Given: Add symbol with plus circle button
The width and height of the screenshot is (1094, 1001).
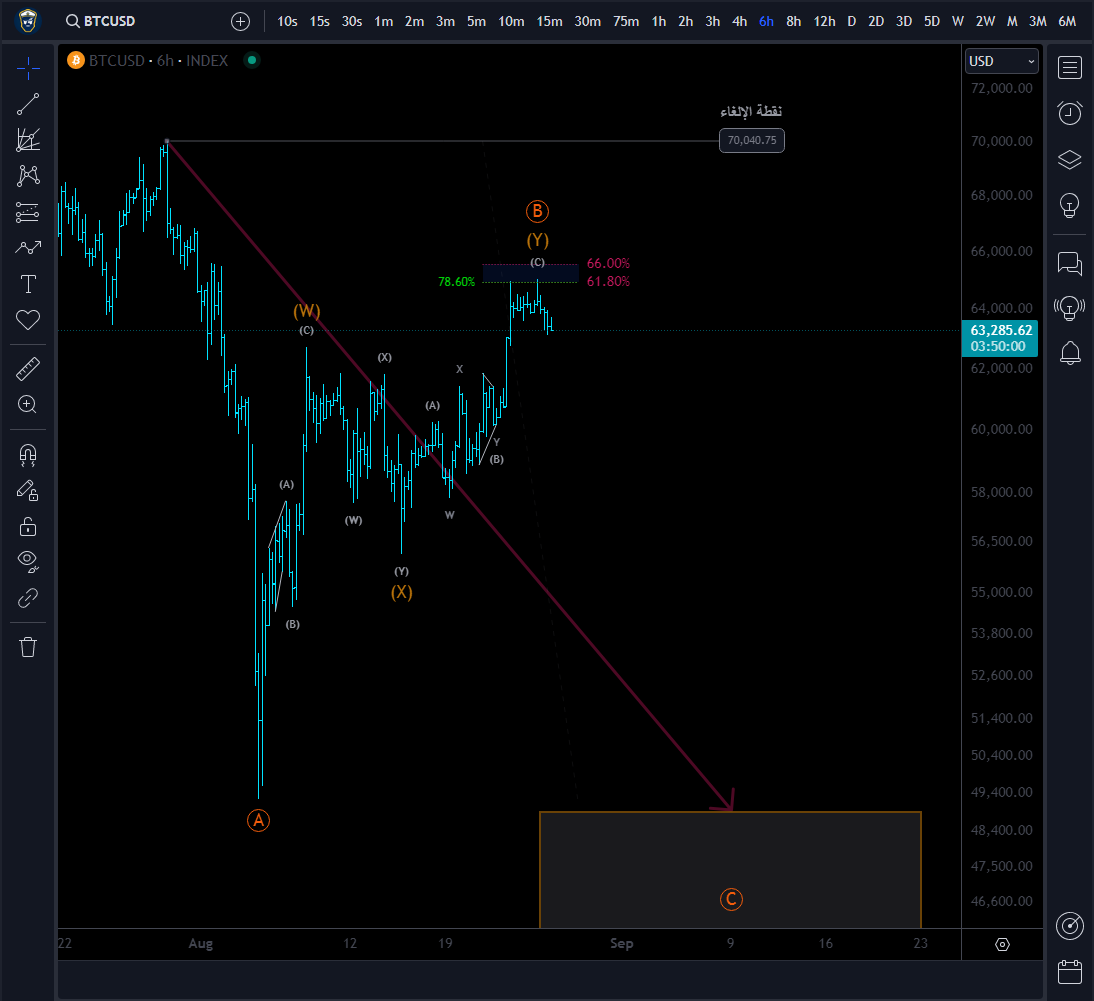Looking at the screenshot, I should pyautogui.click(x=240, y=22).
